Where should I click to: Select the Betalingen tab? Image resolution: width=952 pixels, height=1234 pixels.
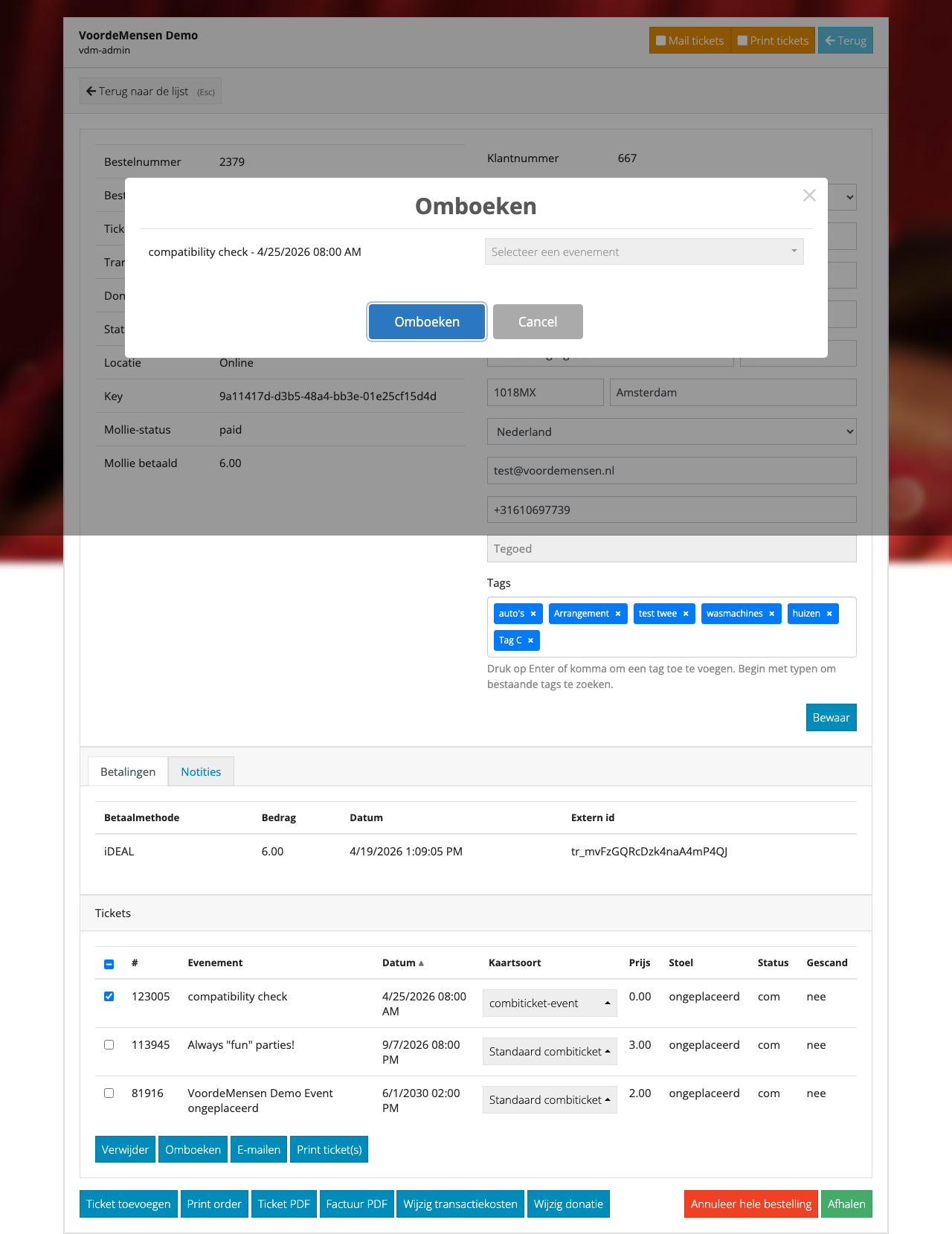(x=128, y=771)
